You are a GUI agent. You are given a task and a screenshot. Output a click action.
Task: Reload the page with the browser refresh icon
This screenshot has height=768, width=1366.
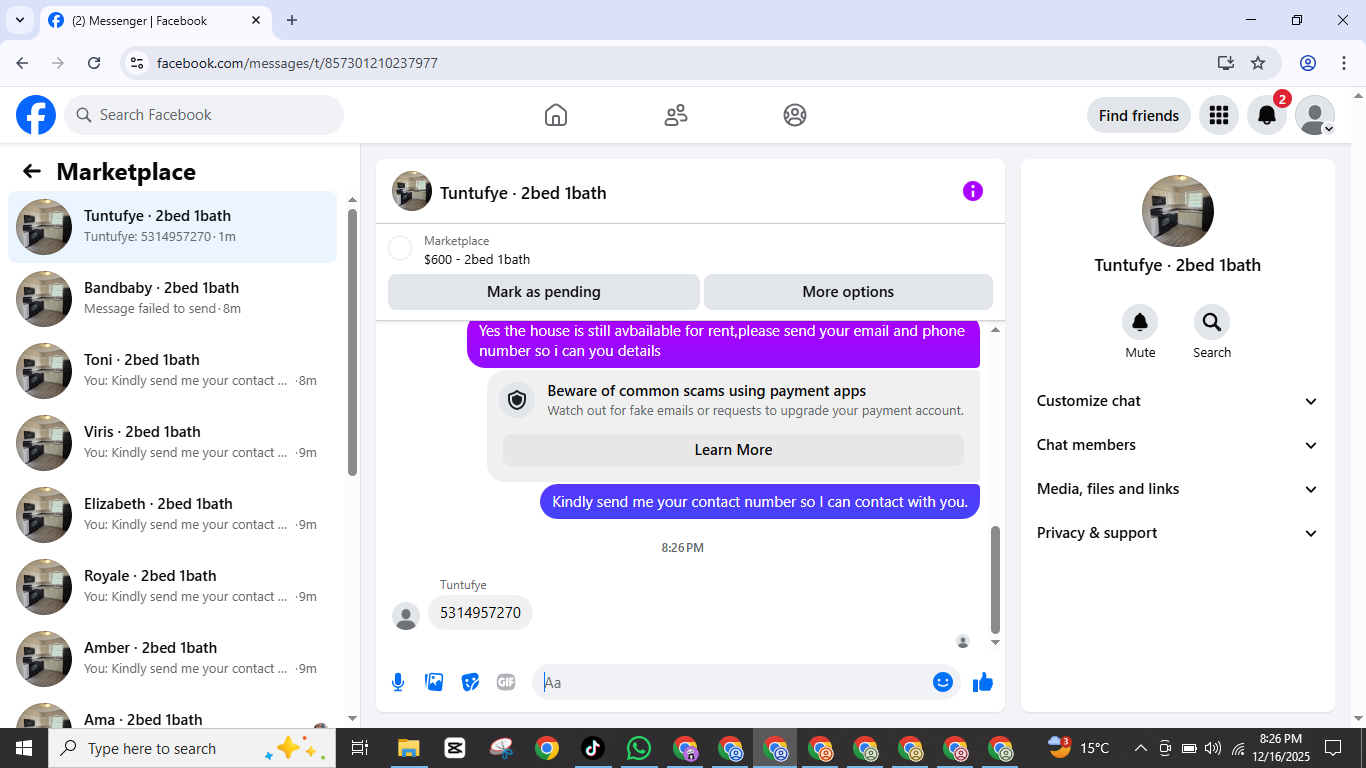point(94,63)
